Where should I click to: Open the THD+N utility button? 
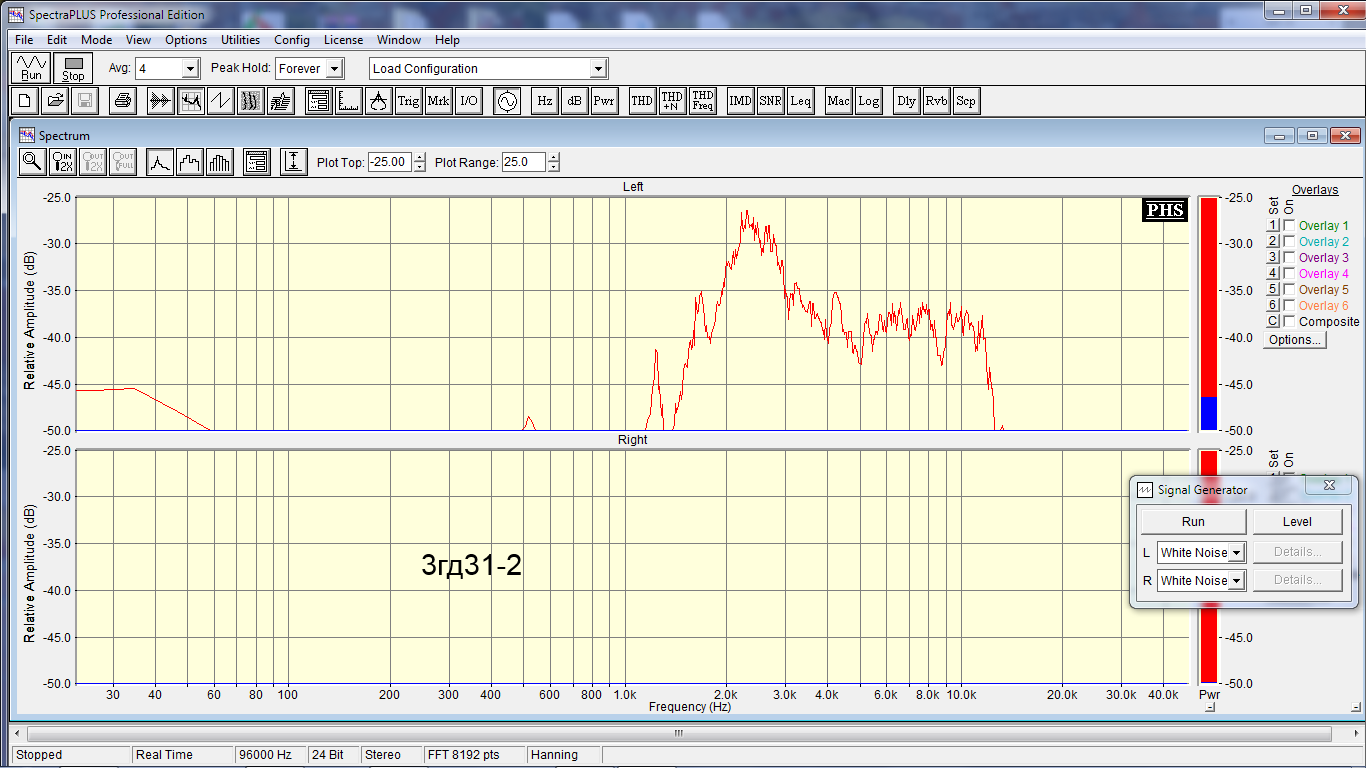tap(672, 101)
